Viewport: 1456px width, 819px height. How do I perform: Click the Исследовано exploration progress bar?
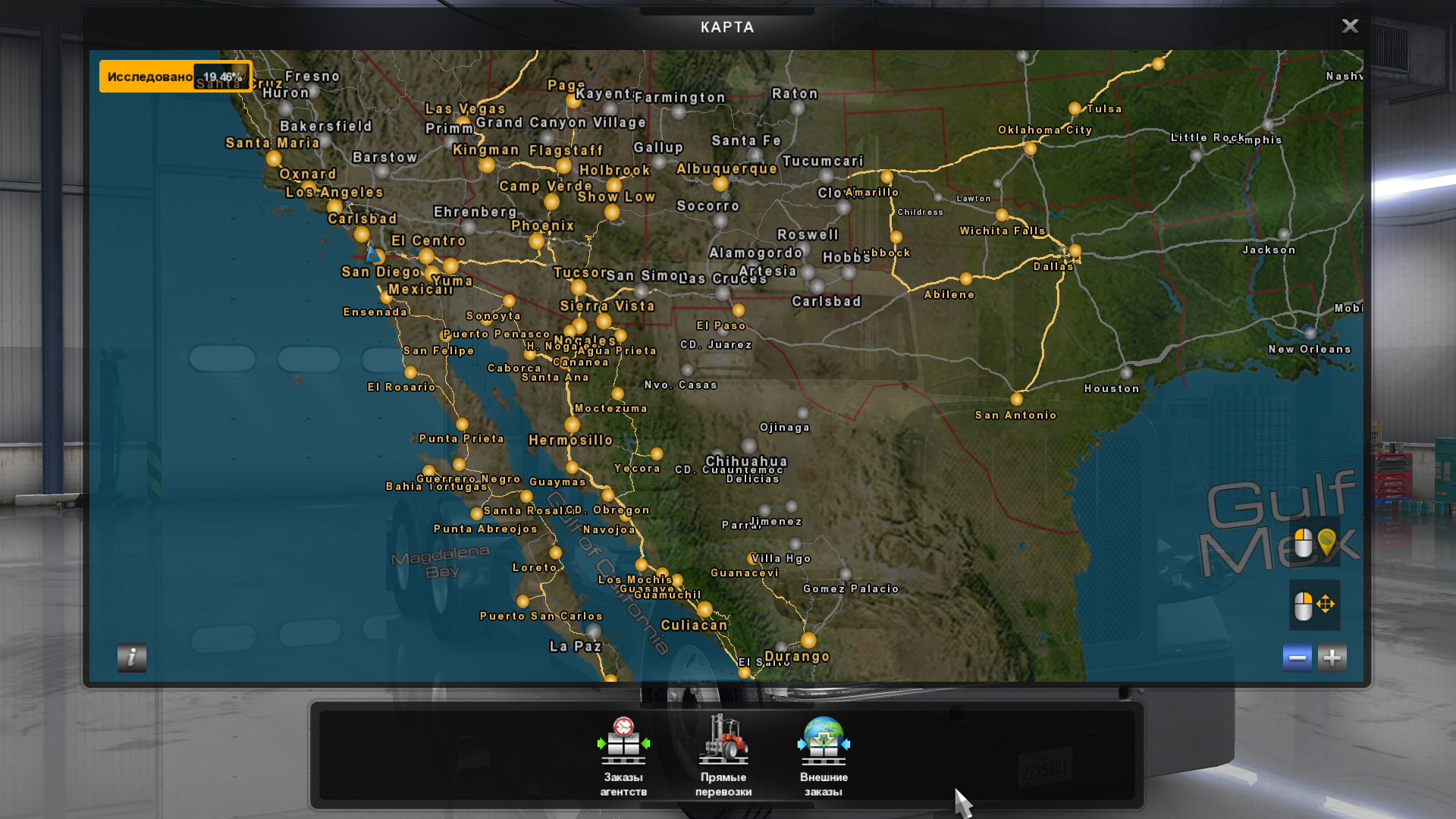point(176,77)
